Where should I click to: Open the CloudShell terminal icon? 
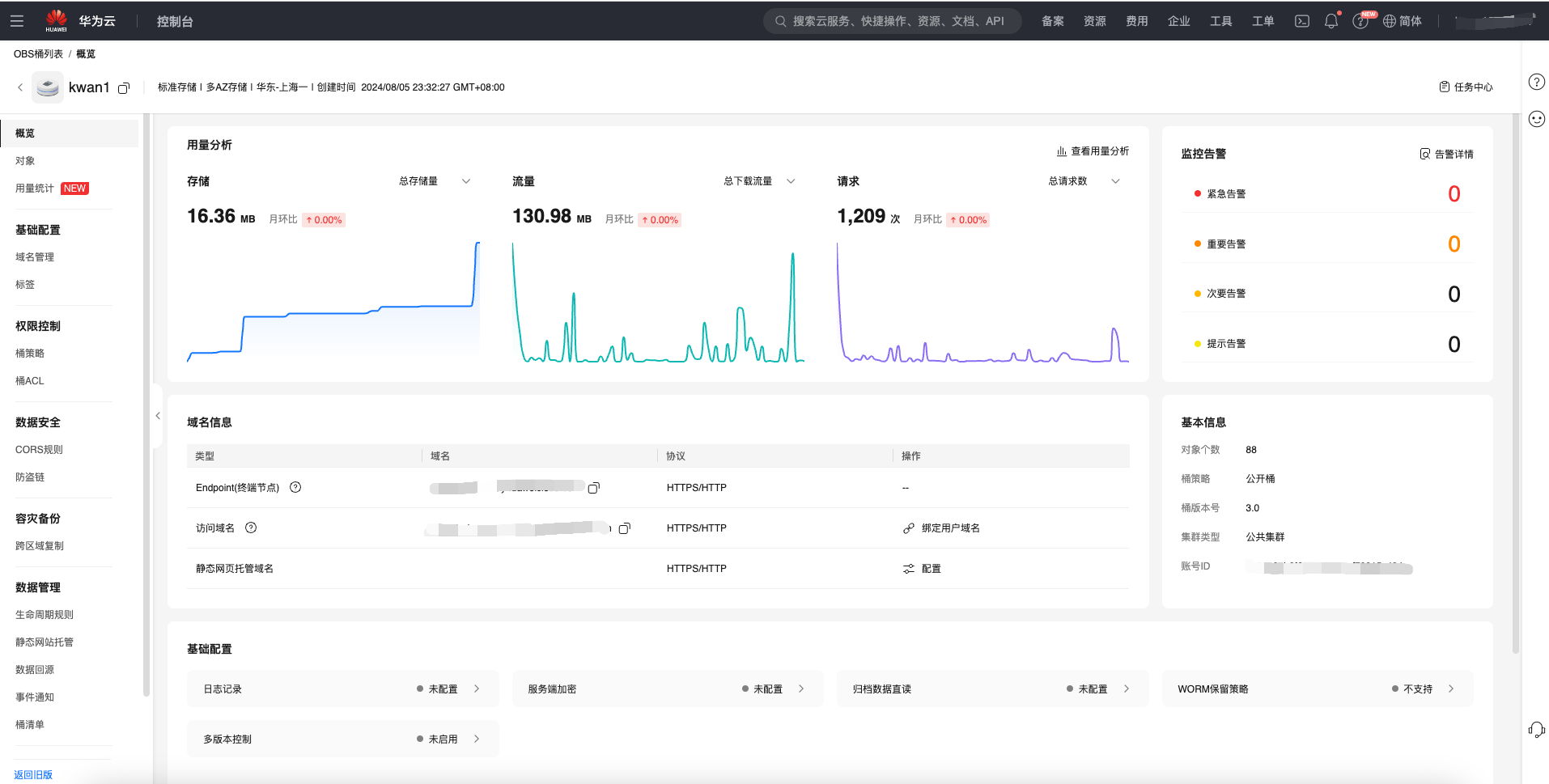tap(1301, 21)
